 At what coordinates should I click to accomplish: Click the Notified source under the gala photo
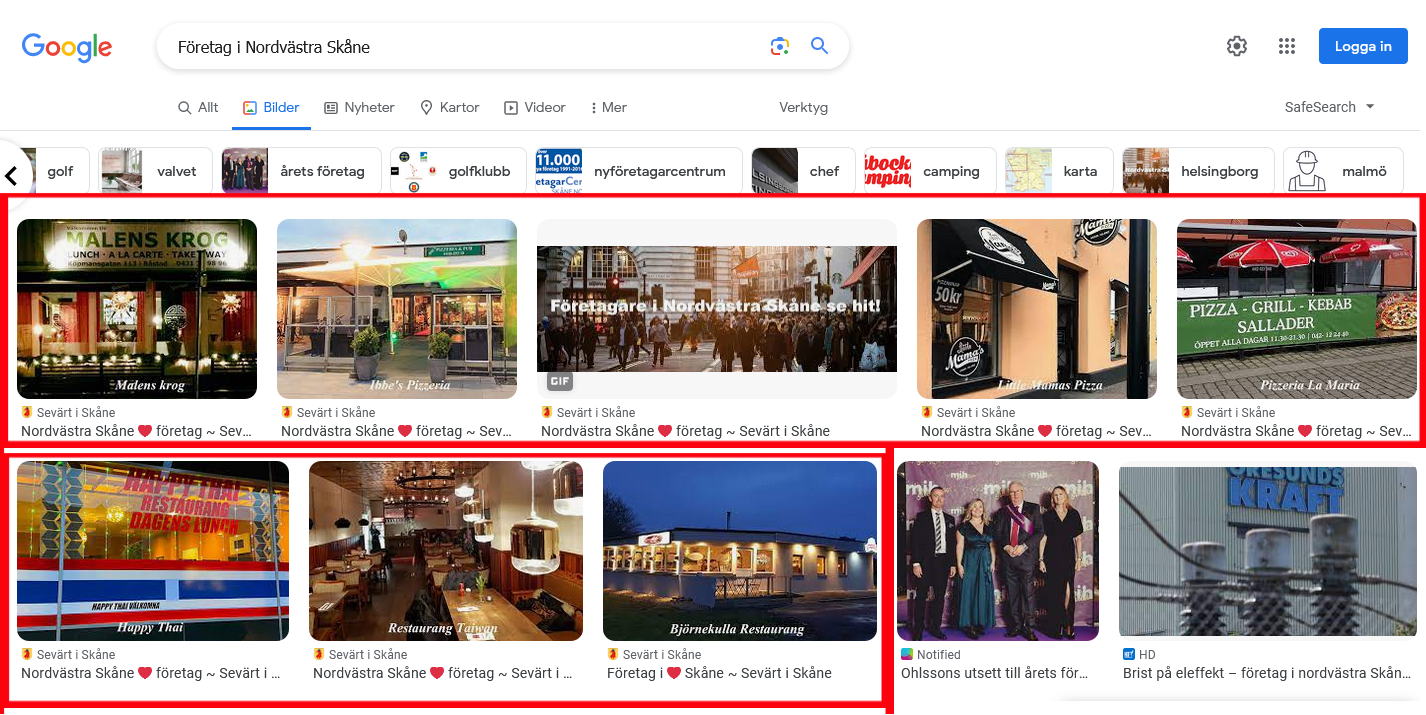tap(931, 655)
